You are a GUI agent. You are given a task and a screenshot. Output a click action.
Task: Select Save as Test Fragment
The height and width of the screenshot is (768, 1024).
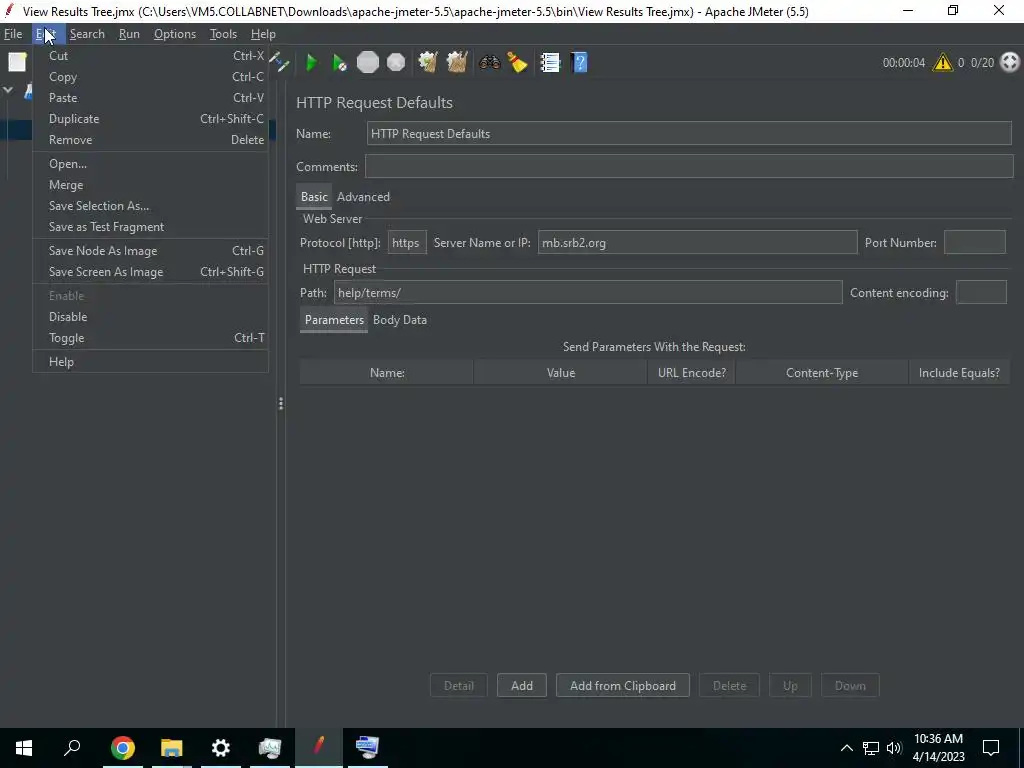click(150, 227)
